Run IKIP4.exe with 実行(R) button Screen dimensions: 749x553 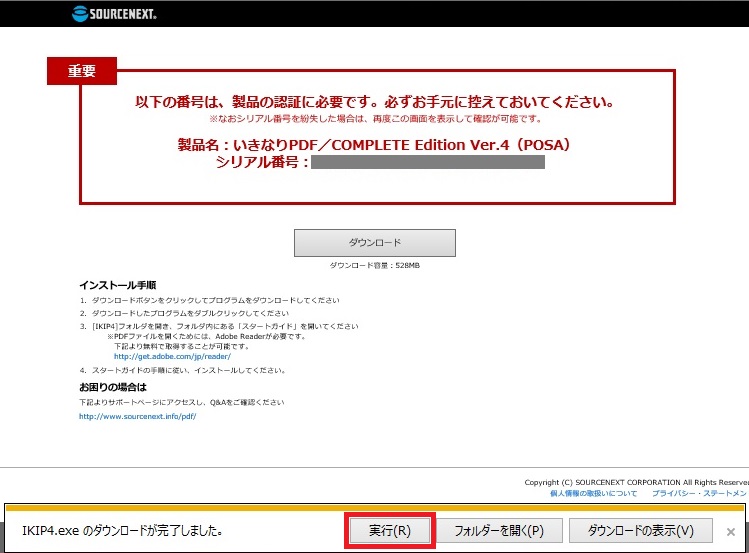click(x=390, y=531)
